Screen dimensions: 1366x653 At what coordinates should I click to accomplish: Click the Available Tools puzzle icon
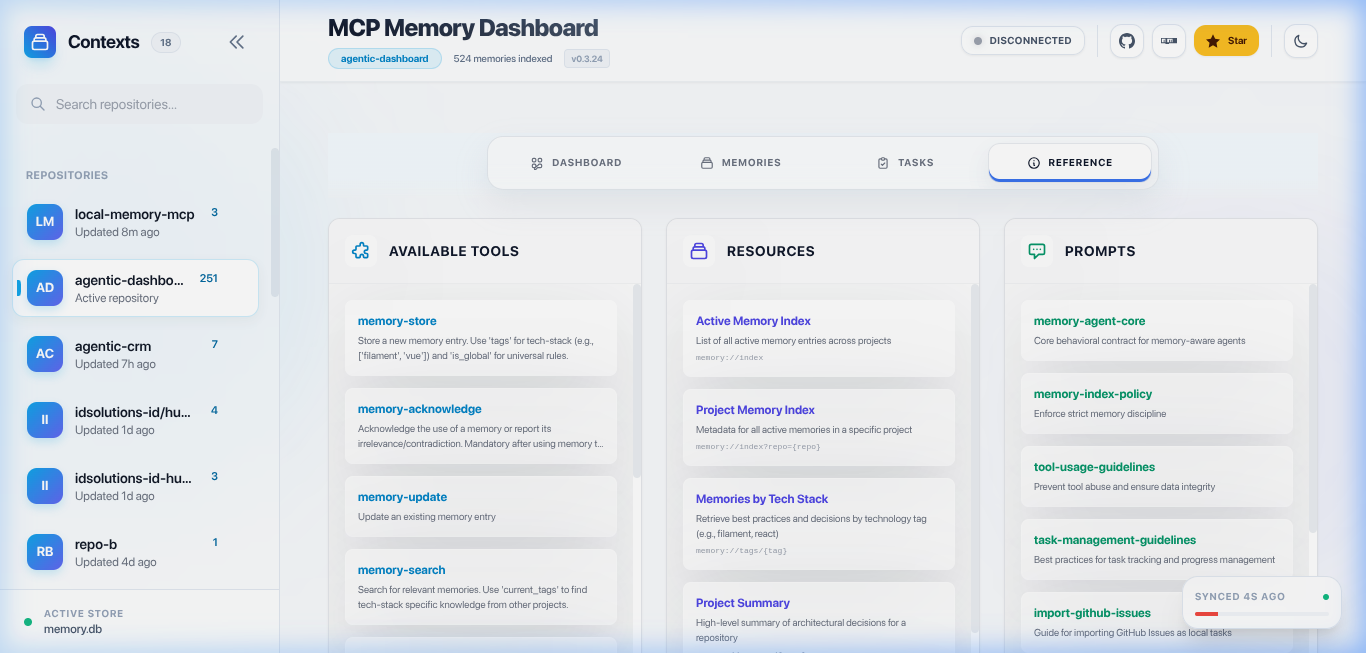tap(361, 251)
